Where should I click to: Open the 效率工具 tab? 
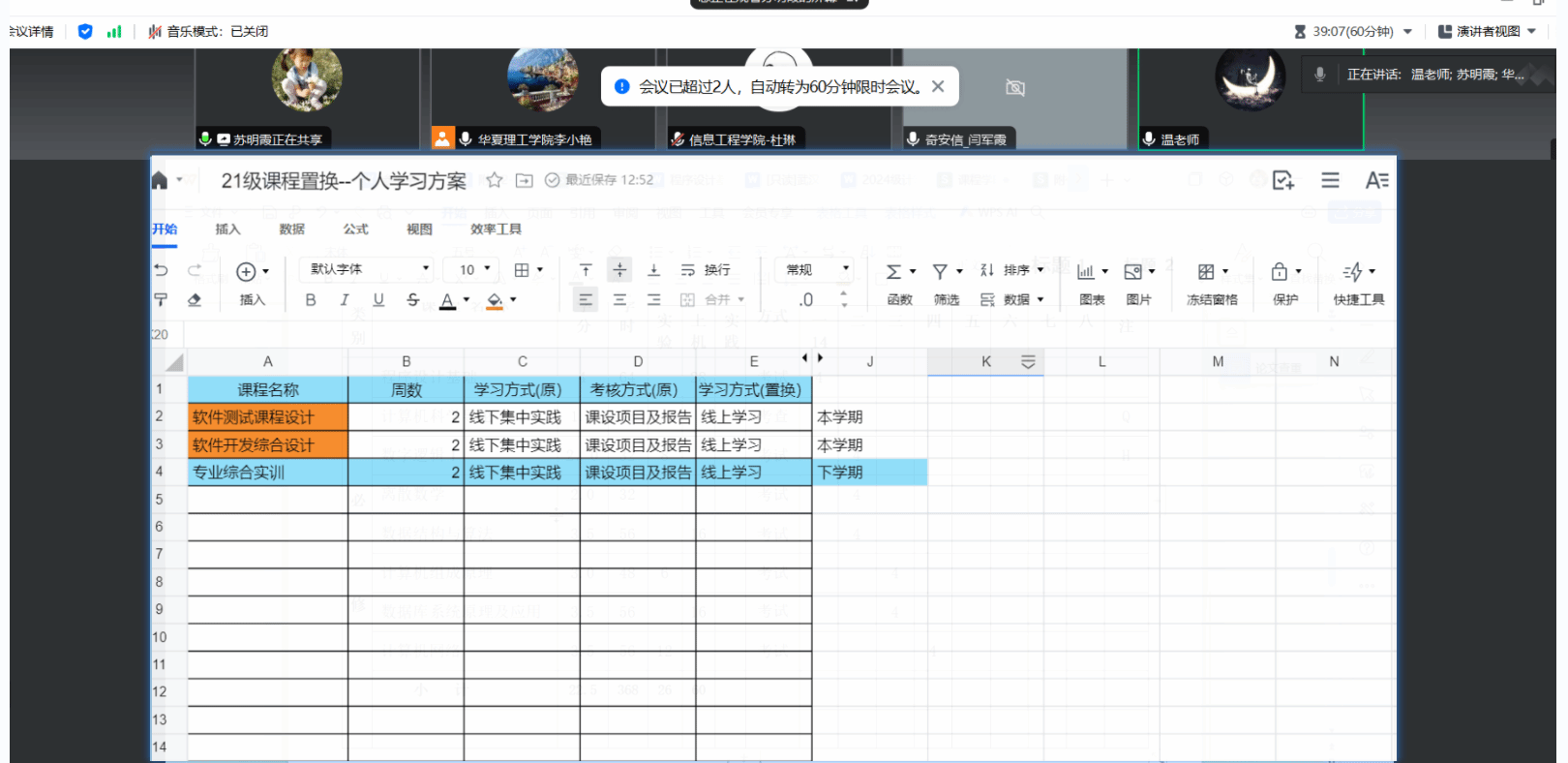click(x=496, y=229)
